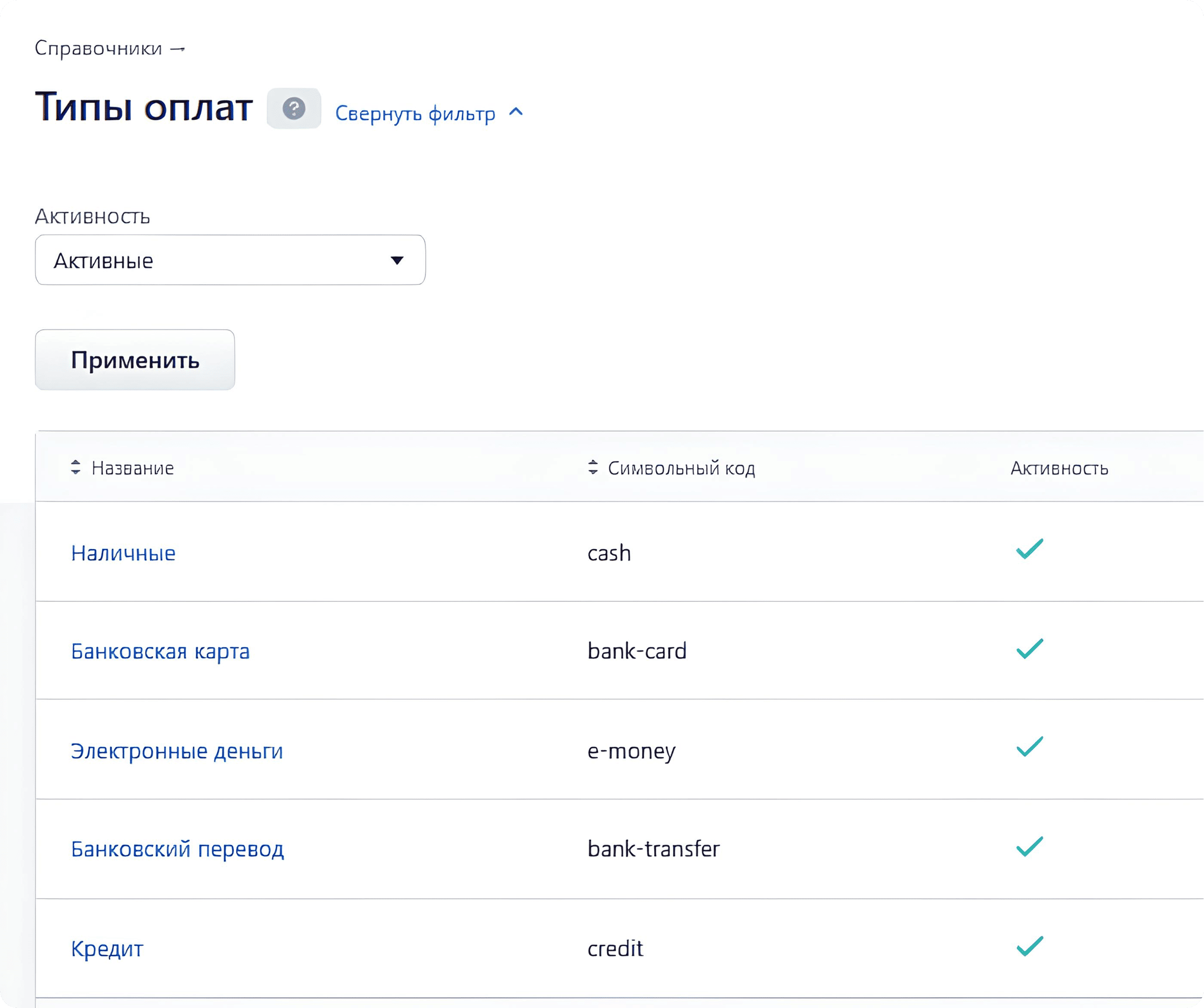This screenshot has width=1204, height=1008.
Task: Click the Активность filter label
Action: [92, 216]
